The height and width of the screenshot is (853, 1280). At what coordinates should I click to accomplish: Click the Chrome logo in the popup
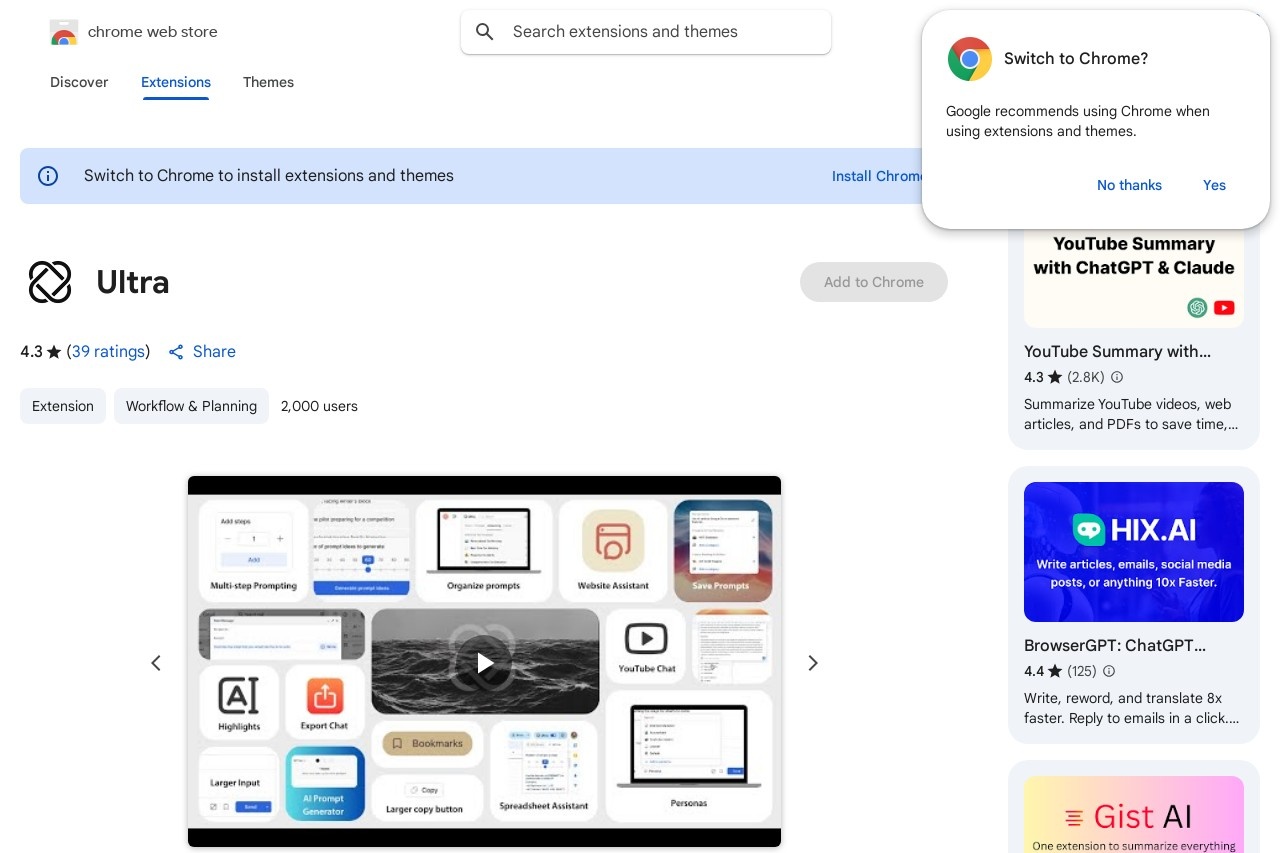969,59
